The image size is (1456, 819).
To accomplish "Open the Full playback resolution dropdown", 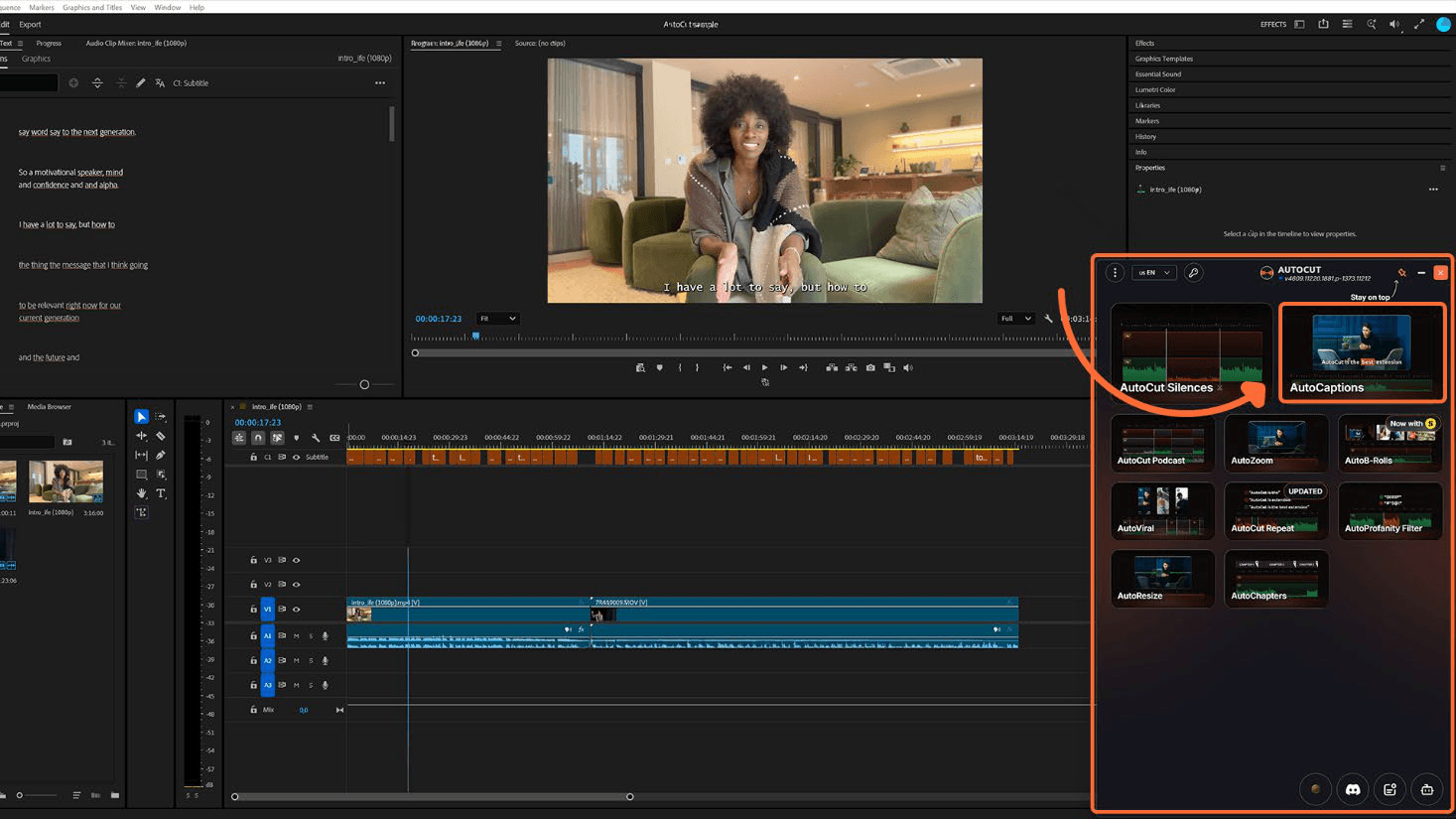I will 1015,319.
